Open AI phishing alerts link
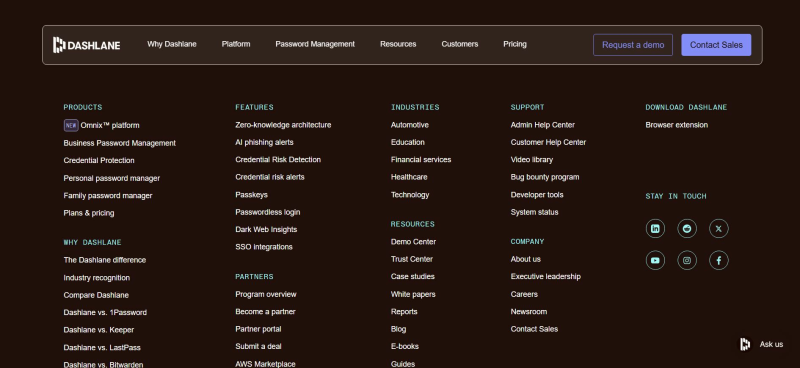 264,142
